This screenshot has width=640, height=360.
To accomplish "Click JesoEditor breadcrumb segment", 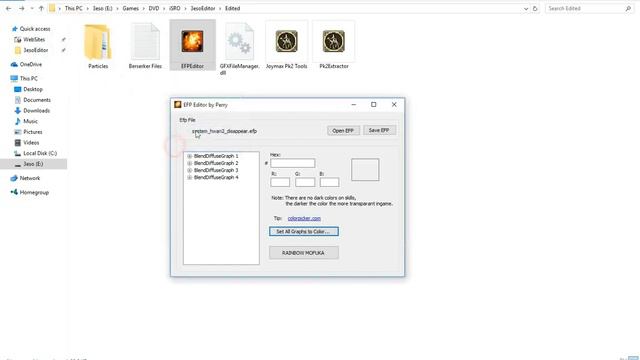I will point(203,8).
